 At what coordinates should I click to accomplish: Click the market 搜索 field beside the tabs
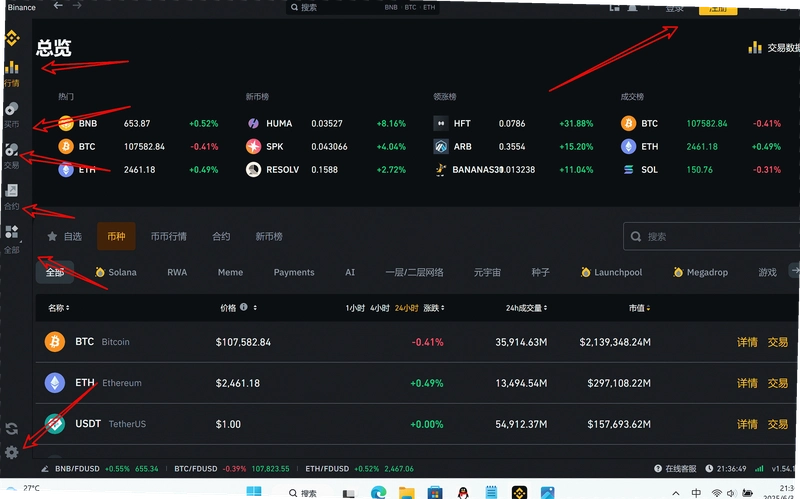[x=712, y=236]
